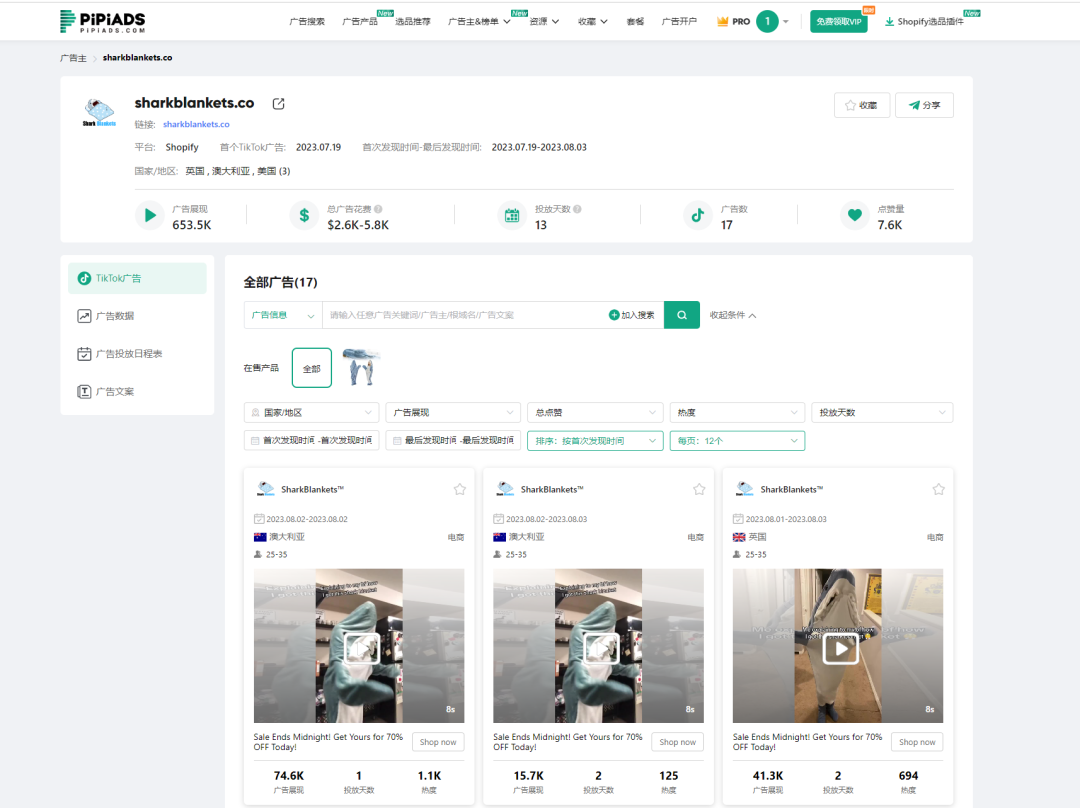The width and height of the screenshot is (1080, 808).
Task: Switch to the 广告文案 sidebar tab
Action: [137, 392]
